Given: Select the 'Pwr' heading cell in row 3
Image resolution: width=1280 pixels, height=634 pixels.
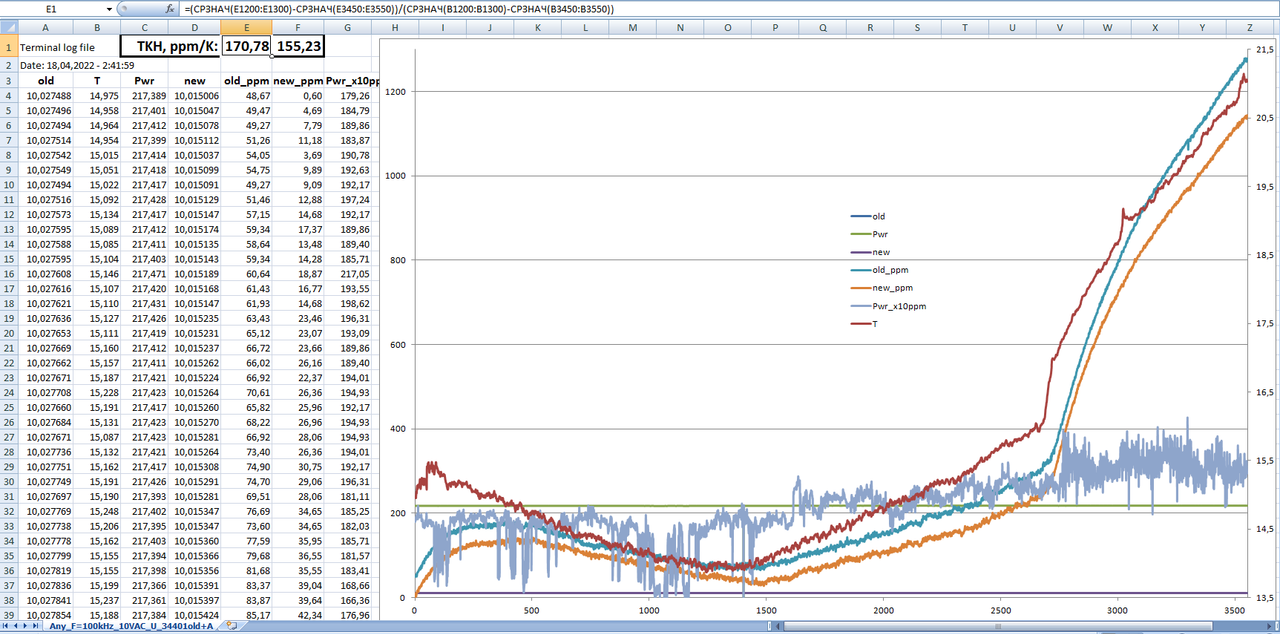Looking at the screenshot, I should [x=144, y=80].
